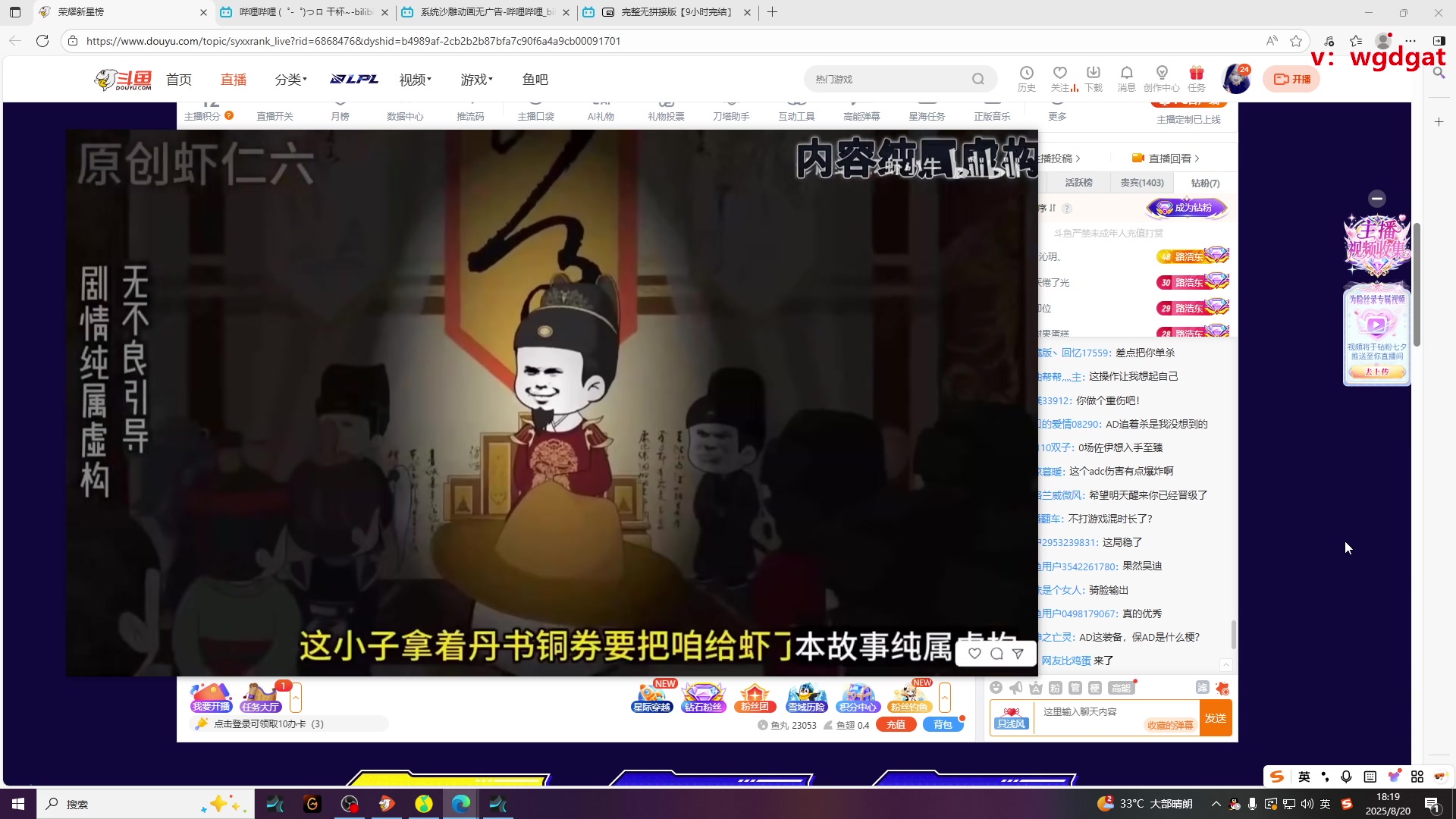Screen dimensions: 1456x819
Task: Click the 成为钻粉 button
Action: tap(1187, 208)
